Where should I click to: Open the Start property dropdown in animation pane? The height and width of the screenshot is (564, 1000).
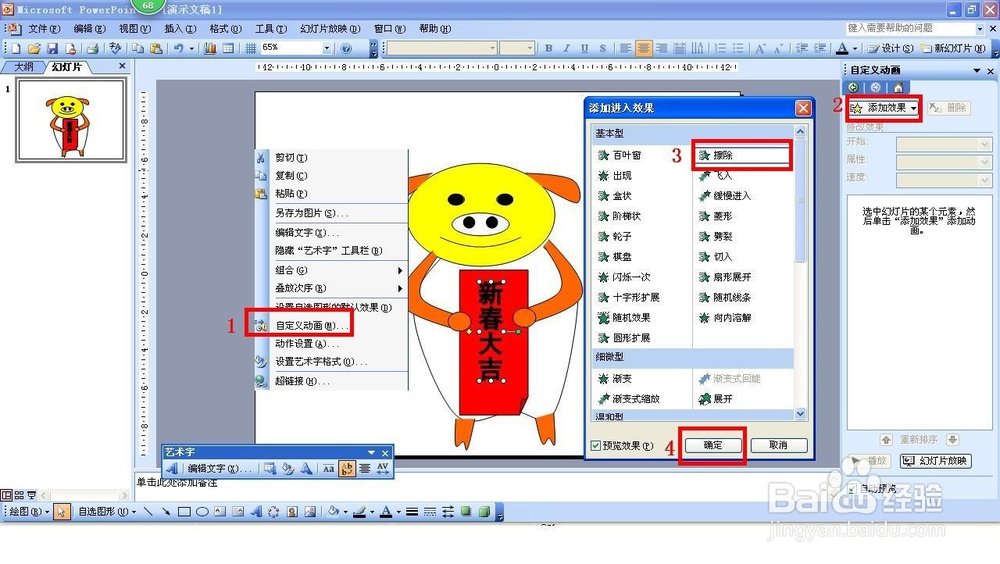tap(983, 145)
